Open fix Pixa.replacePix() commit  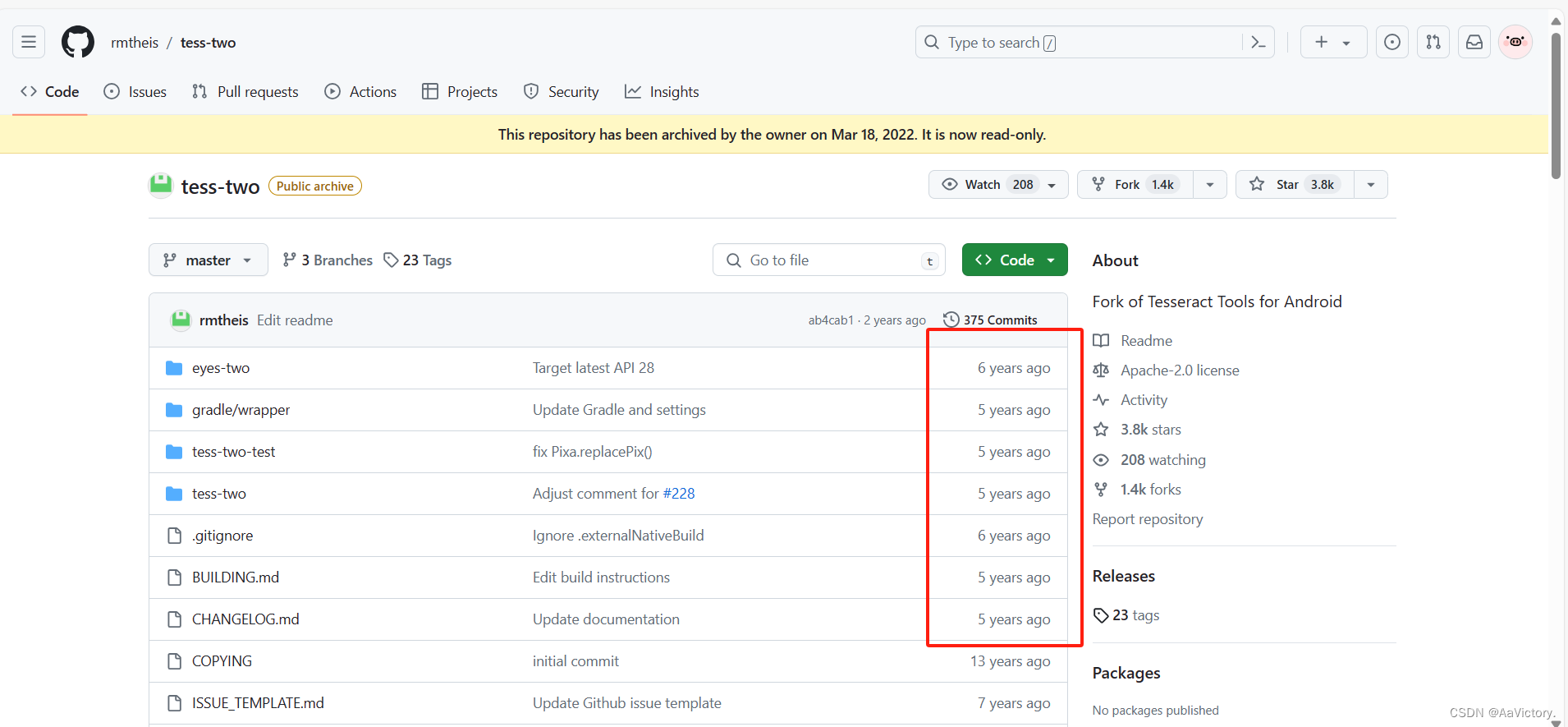point(593,452)
